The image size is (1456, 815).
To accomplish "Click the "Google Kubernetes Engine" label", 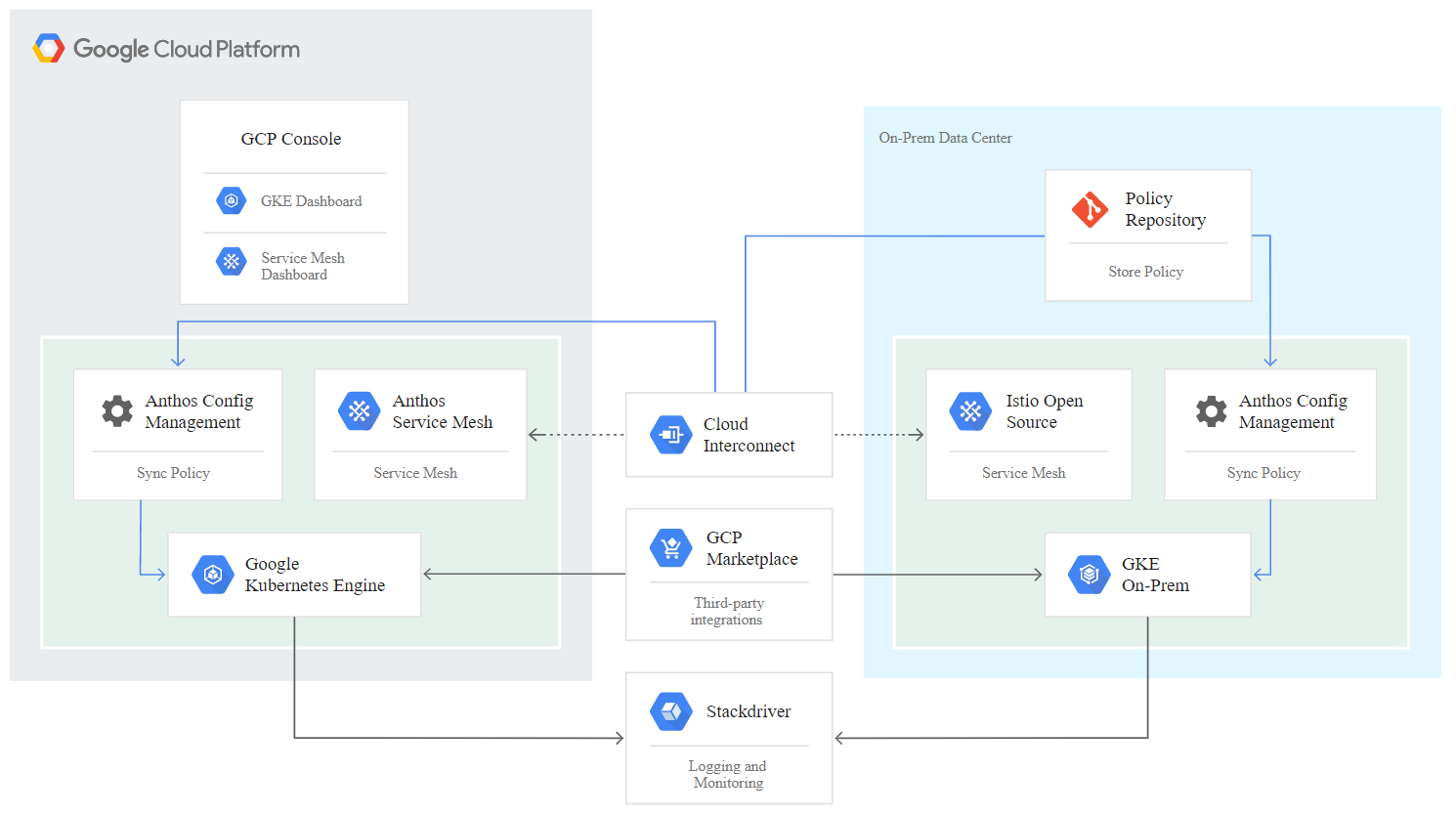I will [x=315, y=575].
